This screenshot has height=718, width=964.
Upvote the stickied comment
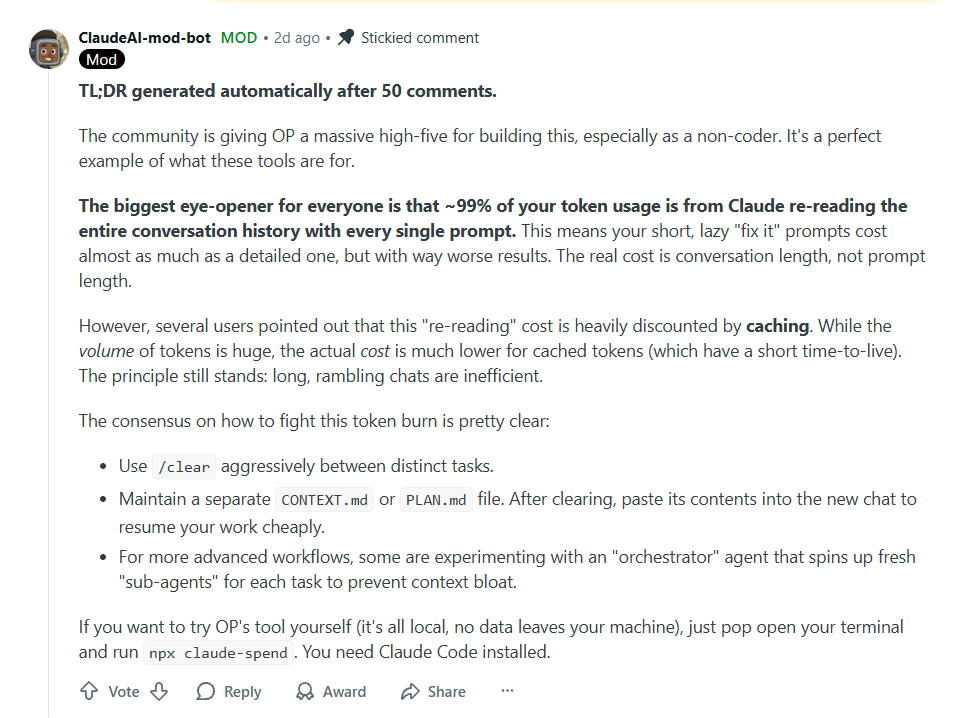click(89, 691)
